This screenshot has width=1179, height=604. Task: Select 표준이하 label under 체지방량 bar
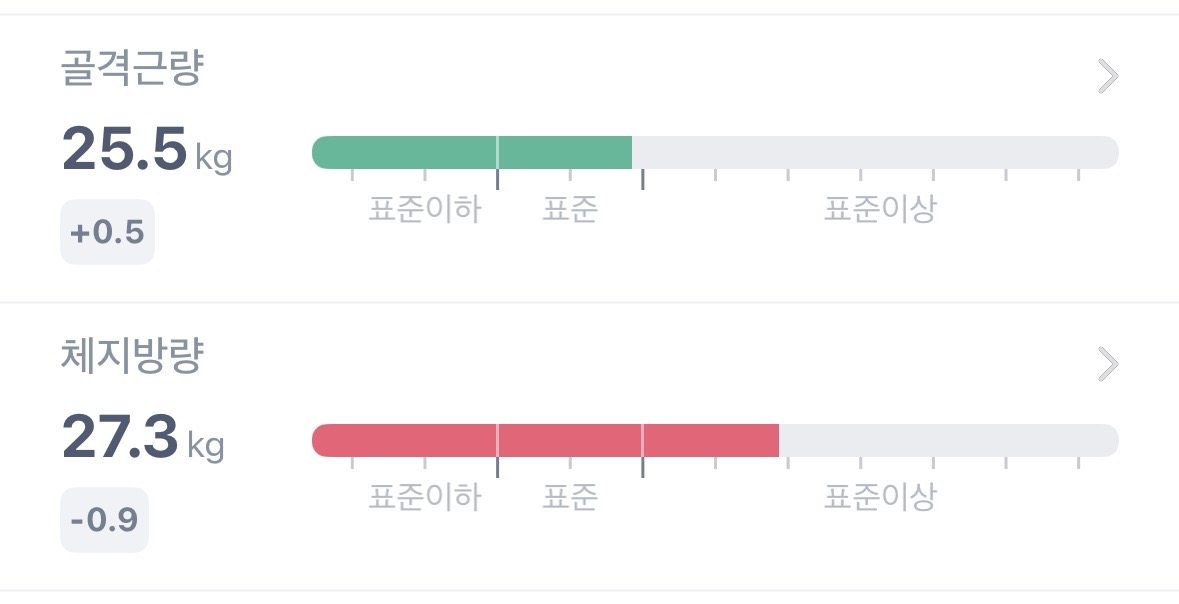(x=425, y=497)
